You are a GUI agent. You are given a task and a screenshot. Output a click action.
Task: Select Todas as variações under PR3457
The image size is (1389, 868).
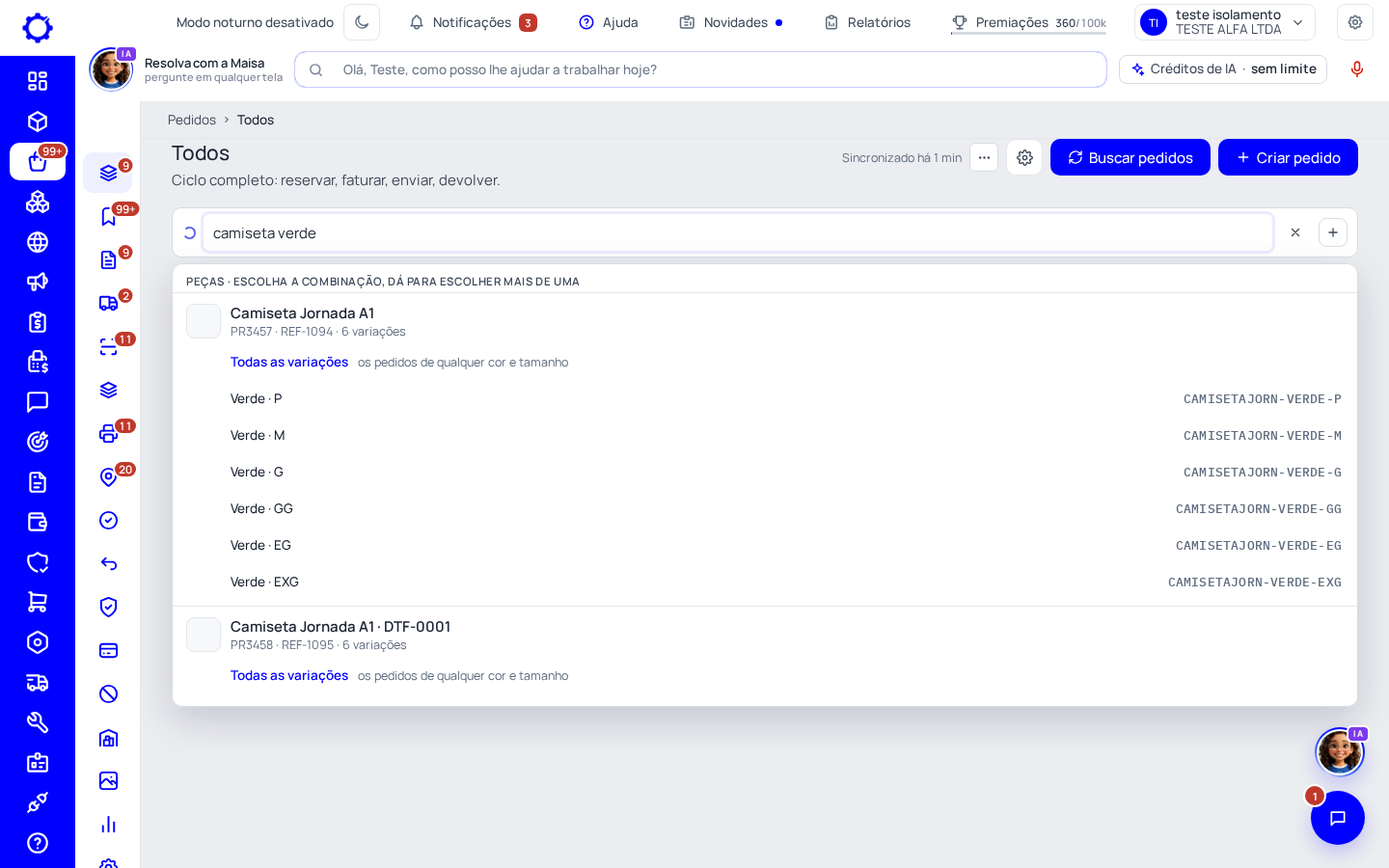tap(289, 362)
